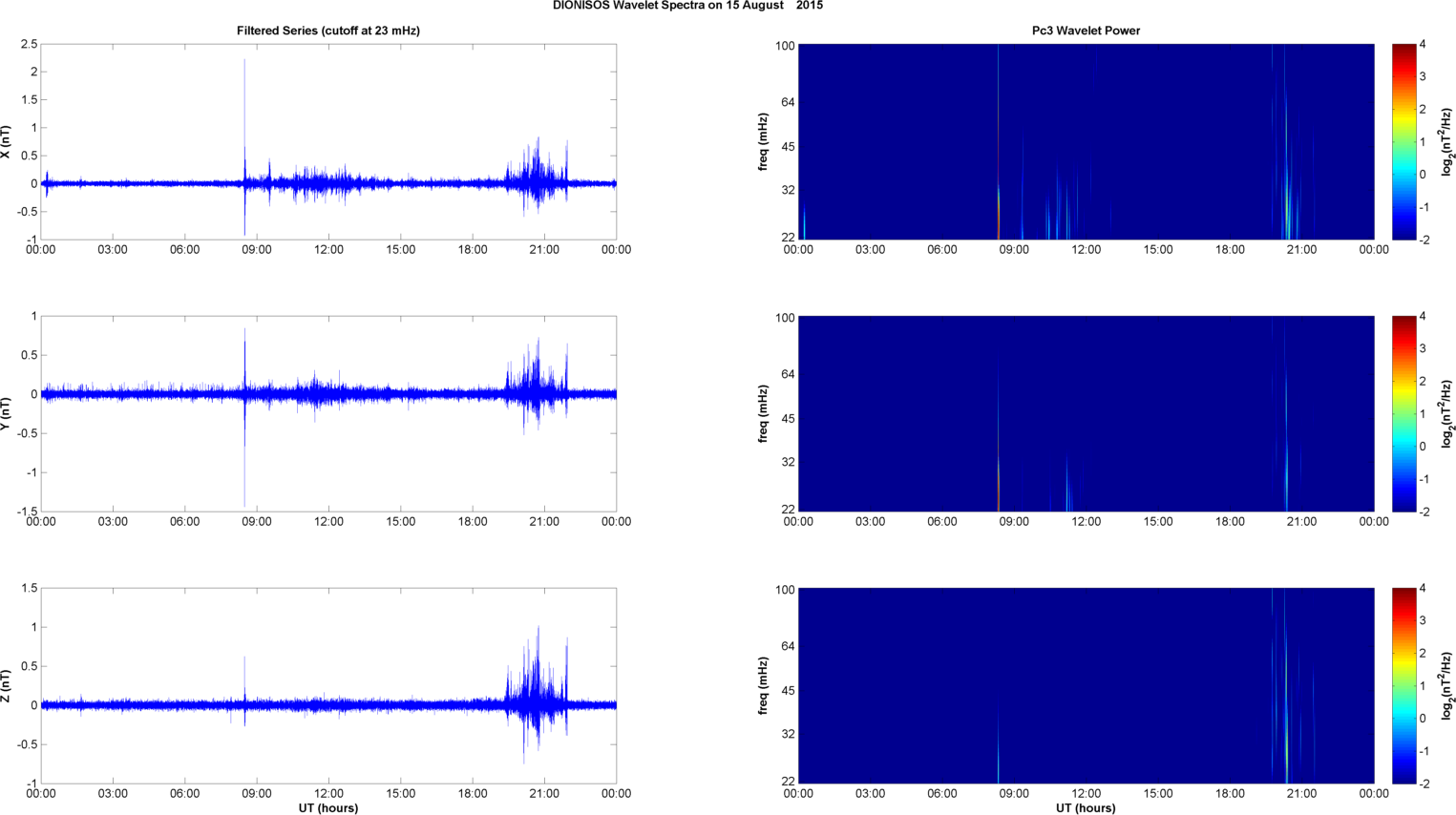Click 'UT (hours)' label under bottom spectrogram
This screenshot has width=1456, height=815.
coord(1086,807)
